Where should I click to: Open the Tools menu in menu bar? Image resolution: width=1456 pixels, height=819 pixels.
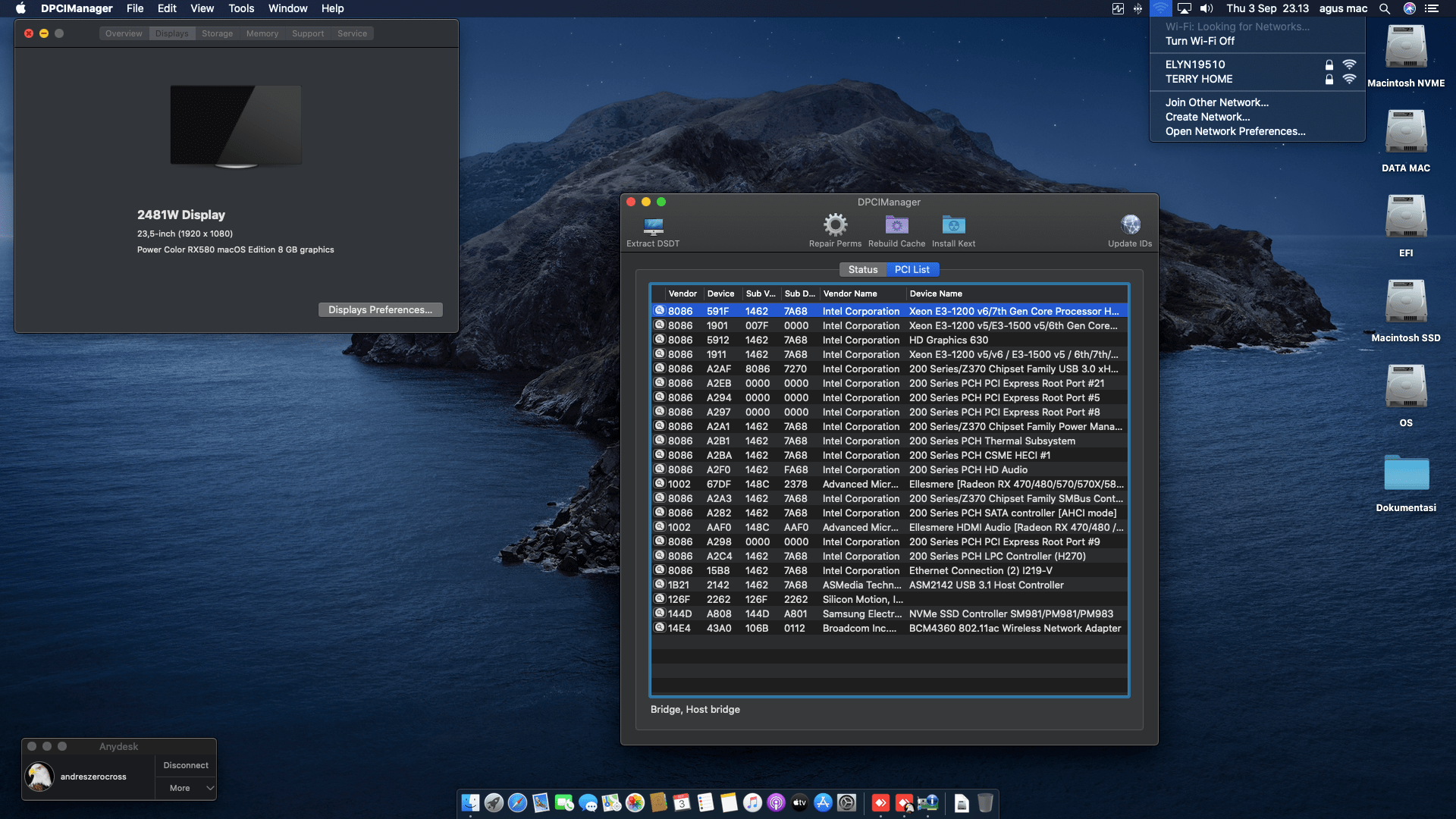coord(241,8)
